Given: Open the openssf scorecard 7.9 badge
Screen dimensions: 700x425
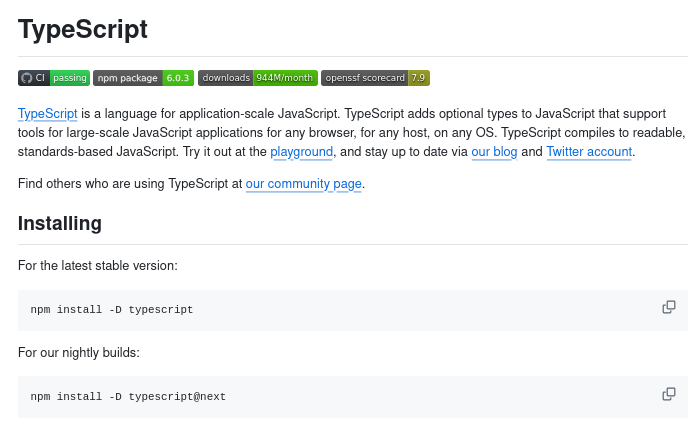Looking at the screenshot, I should tap(375, 78).
